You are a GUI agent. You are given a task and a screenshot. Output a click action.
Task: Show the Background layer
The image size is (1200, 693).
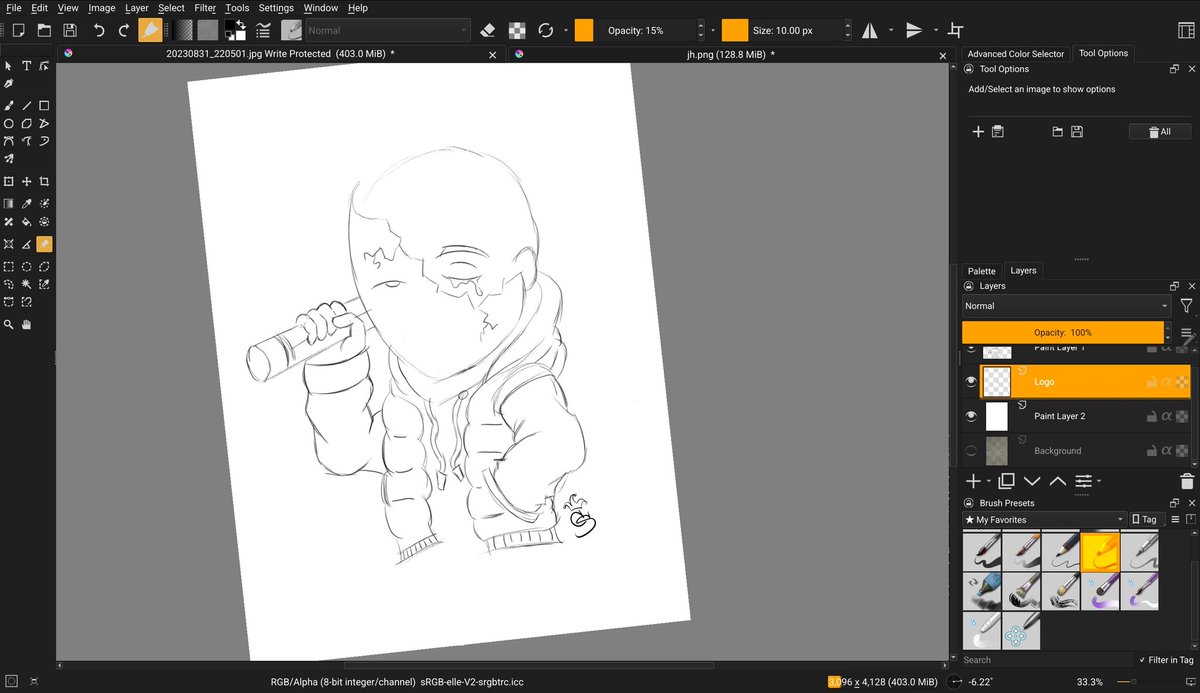971,451
